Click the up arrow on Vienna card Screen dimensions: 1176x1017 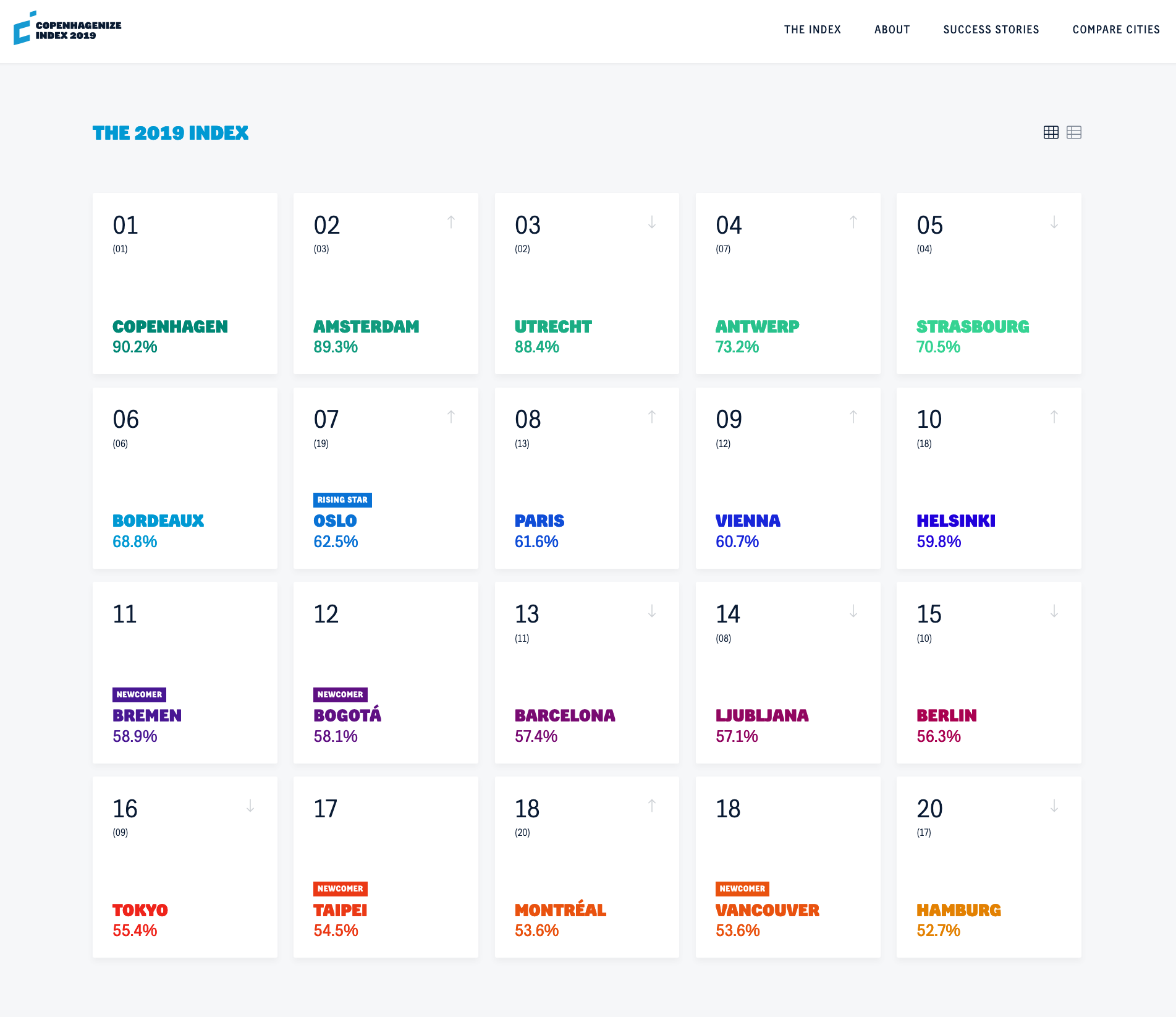(853, 417)
